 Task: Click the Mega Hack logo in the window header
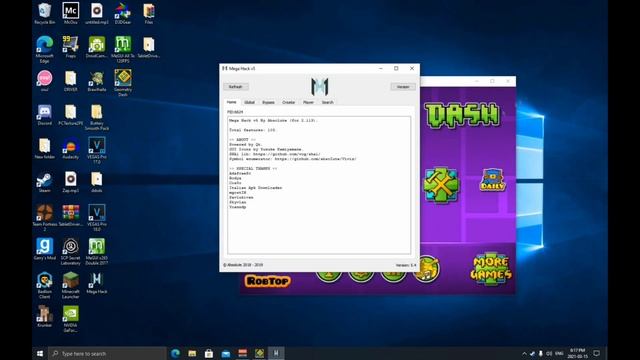click(x=320, y=86)
